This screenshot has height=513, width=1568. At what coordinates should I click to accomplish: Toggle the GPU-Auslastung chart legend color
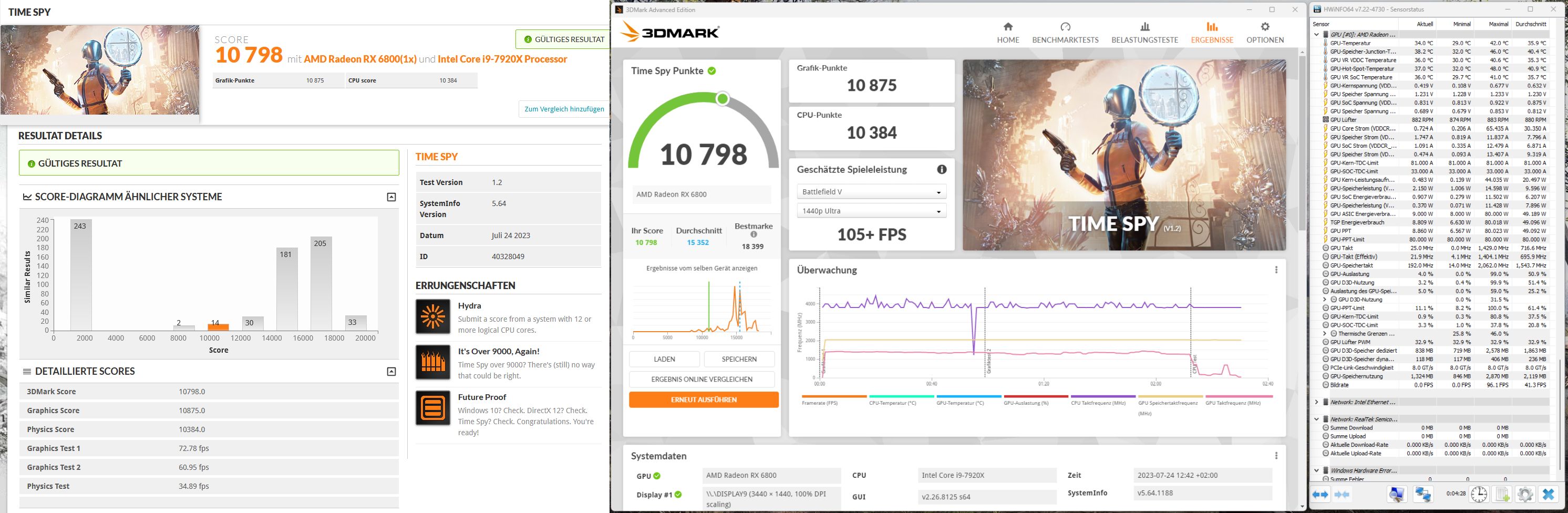(x=1036, y=396)
